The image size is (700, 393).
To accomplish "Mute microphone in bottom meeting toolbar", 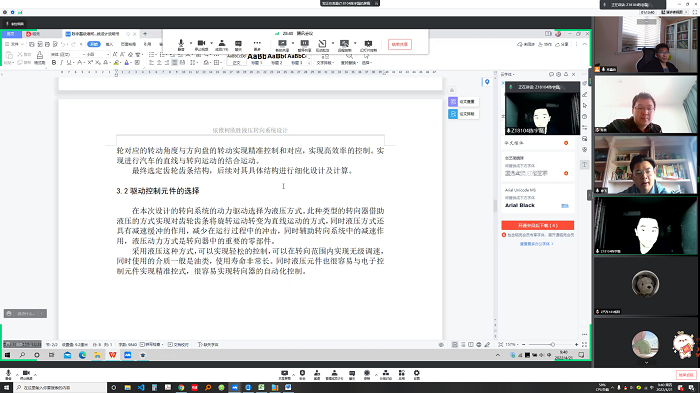I will point(8,373).
